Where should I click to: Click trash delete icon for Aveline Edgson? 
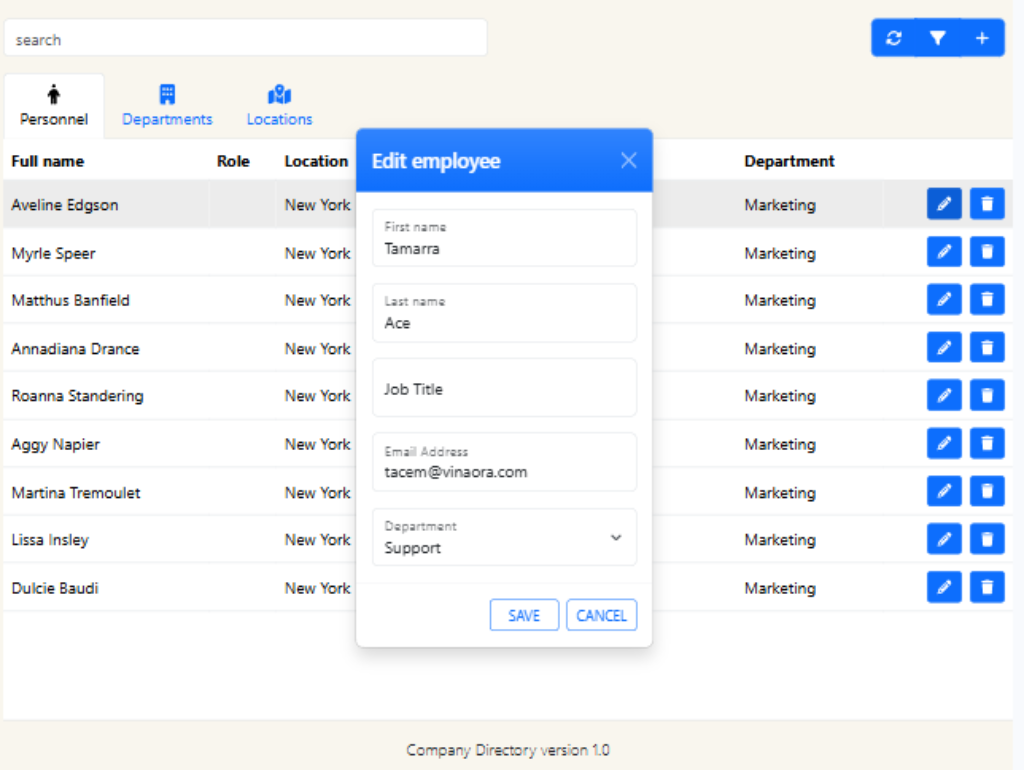tap(987, 204)
